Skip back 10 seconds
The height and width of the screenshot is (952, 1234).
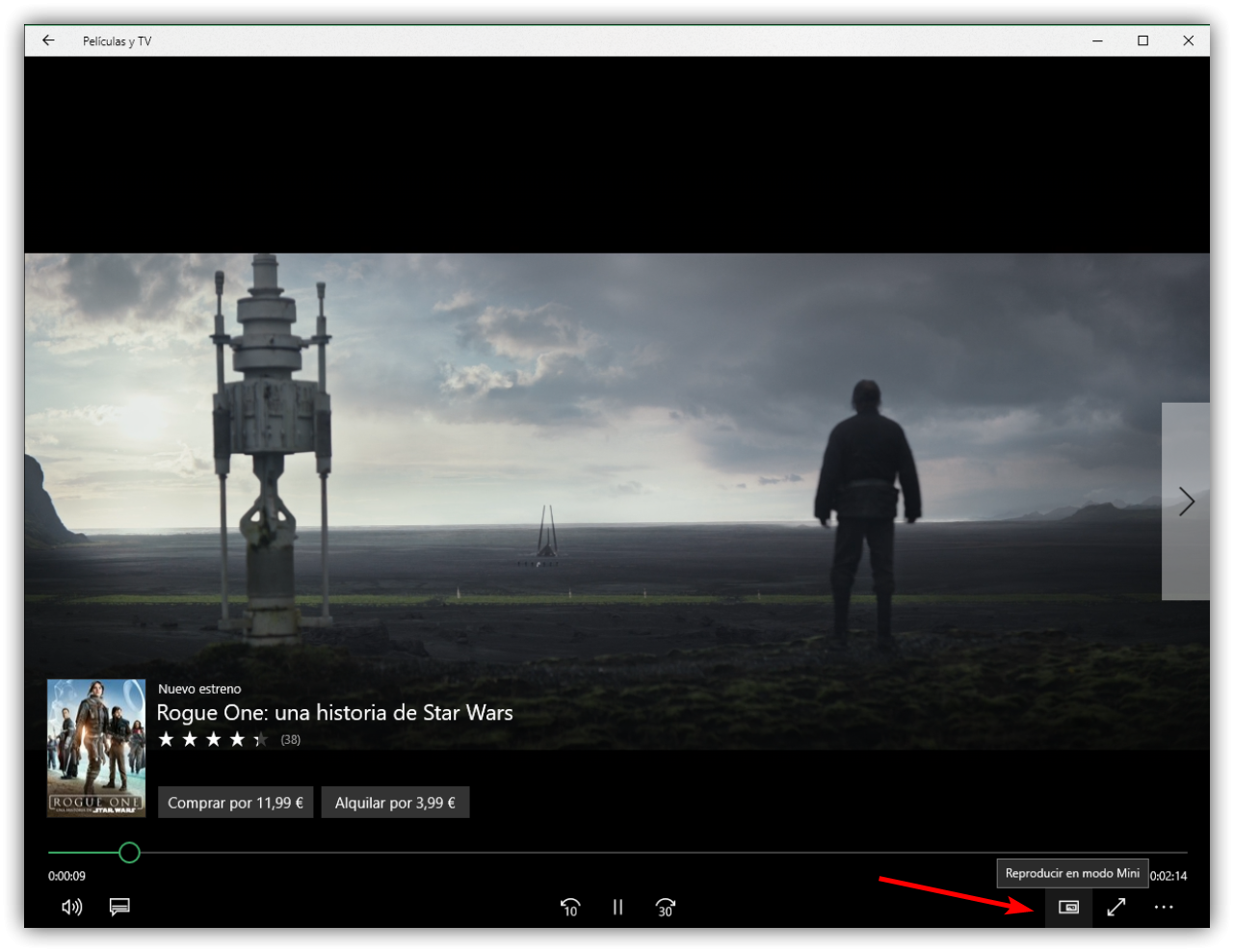tap(570, 907)
